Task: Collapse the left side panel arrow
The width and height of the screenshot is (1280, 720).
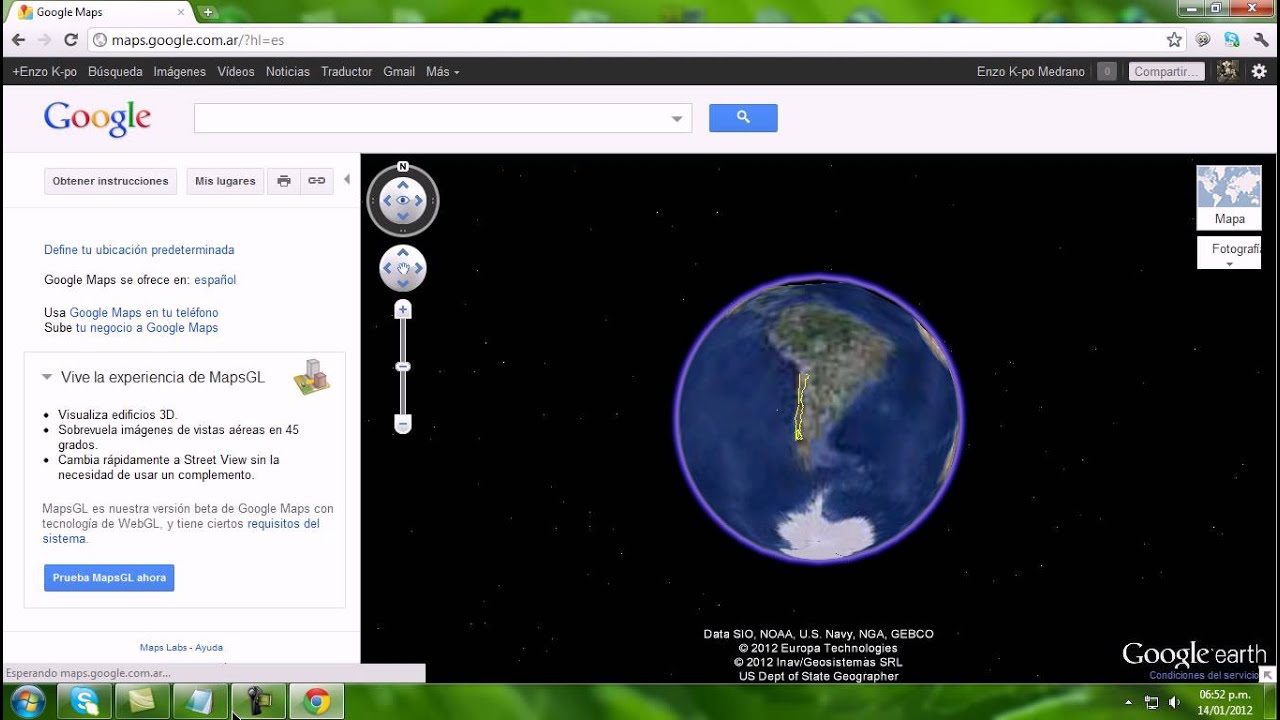Action: [347, 180]
